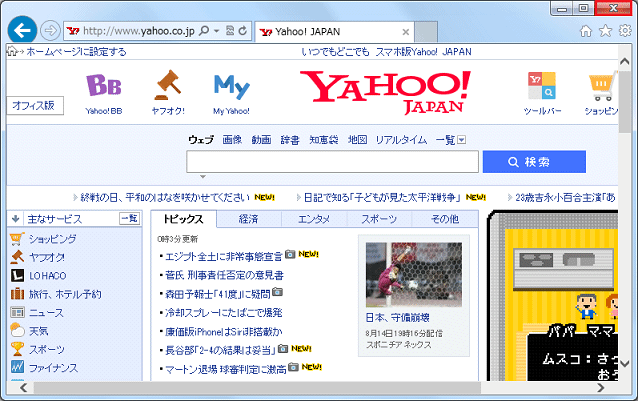638x401 pixels.
Task: Click the Yahoo search text box
Action: (332, 162)
